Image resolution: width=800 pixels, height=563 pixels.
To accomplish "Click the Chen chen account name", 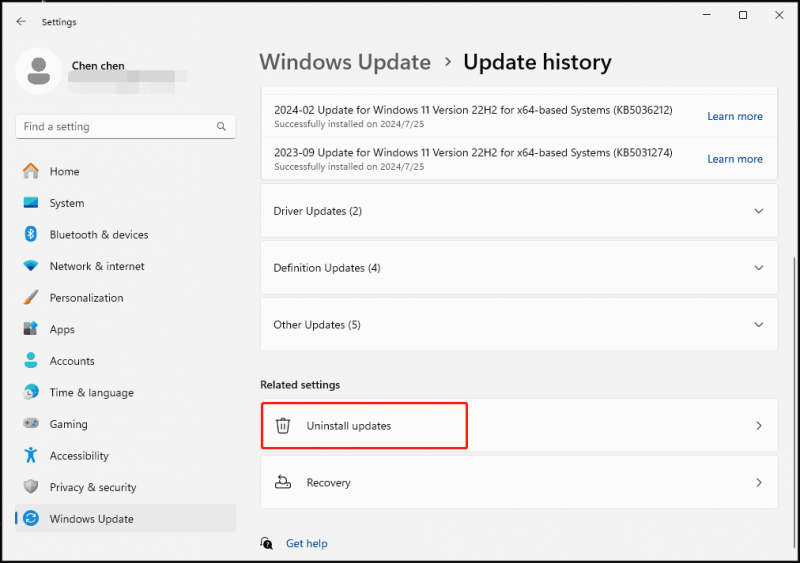I will pos(98,65).
